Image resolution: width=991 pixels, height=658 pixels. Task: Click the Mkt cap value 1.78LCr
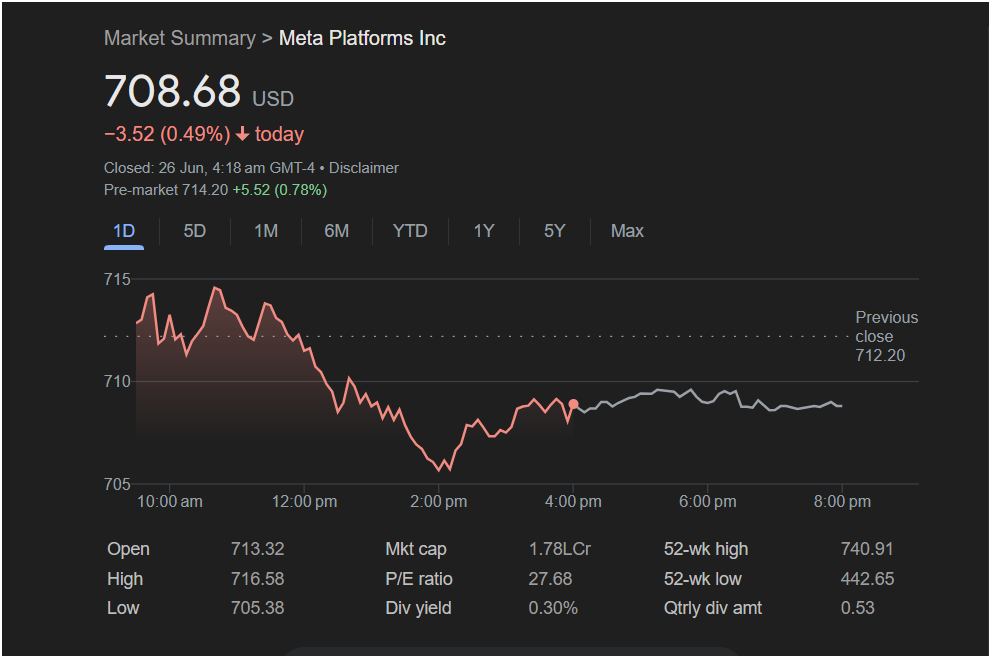[559, 549]
